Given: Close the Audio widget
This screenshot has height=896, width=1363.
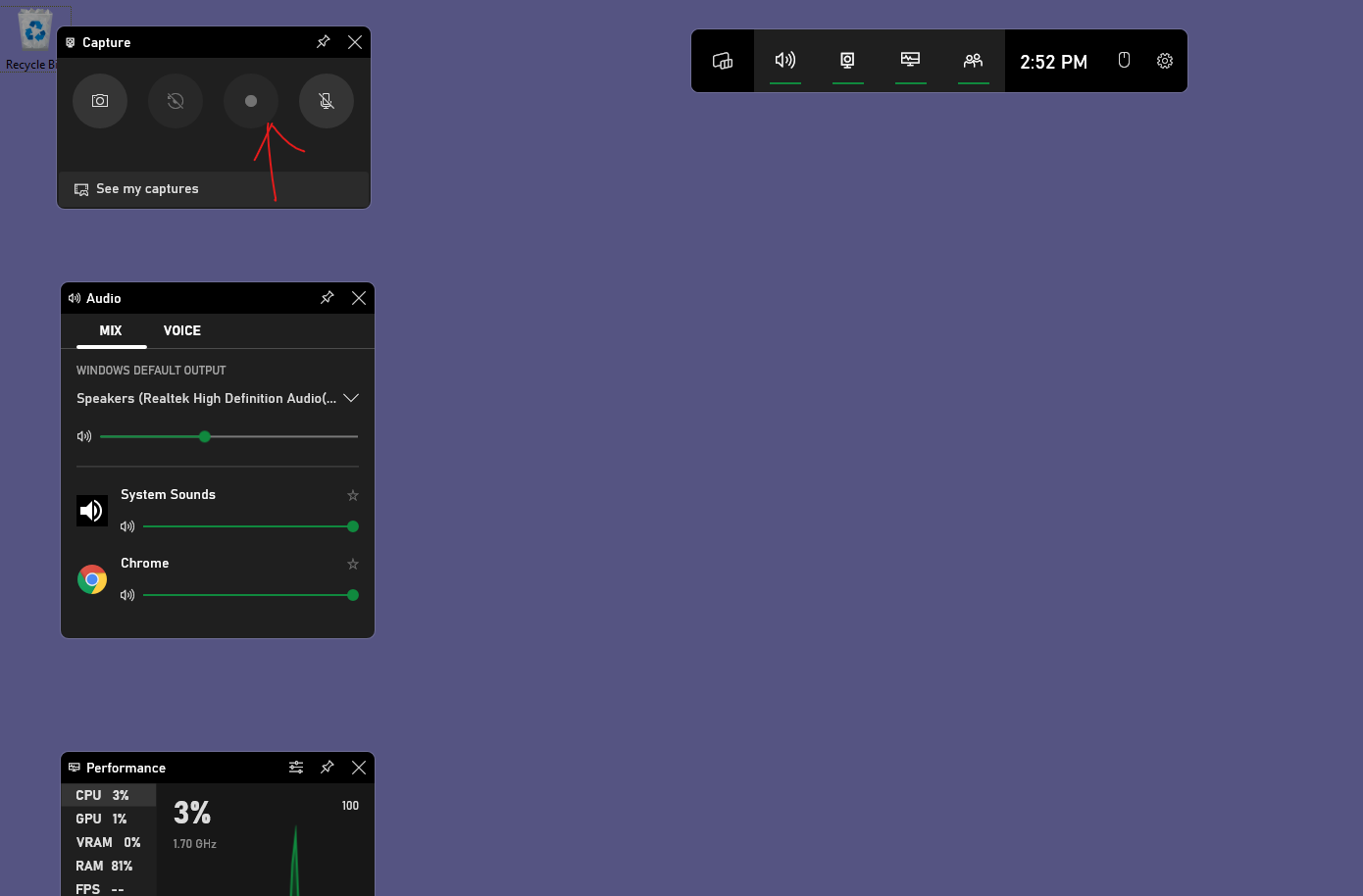Looking at the screenshot, I should (x=359, y=298).
